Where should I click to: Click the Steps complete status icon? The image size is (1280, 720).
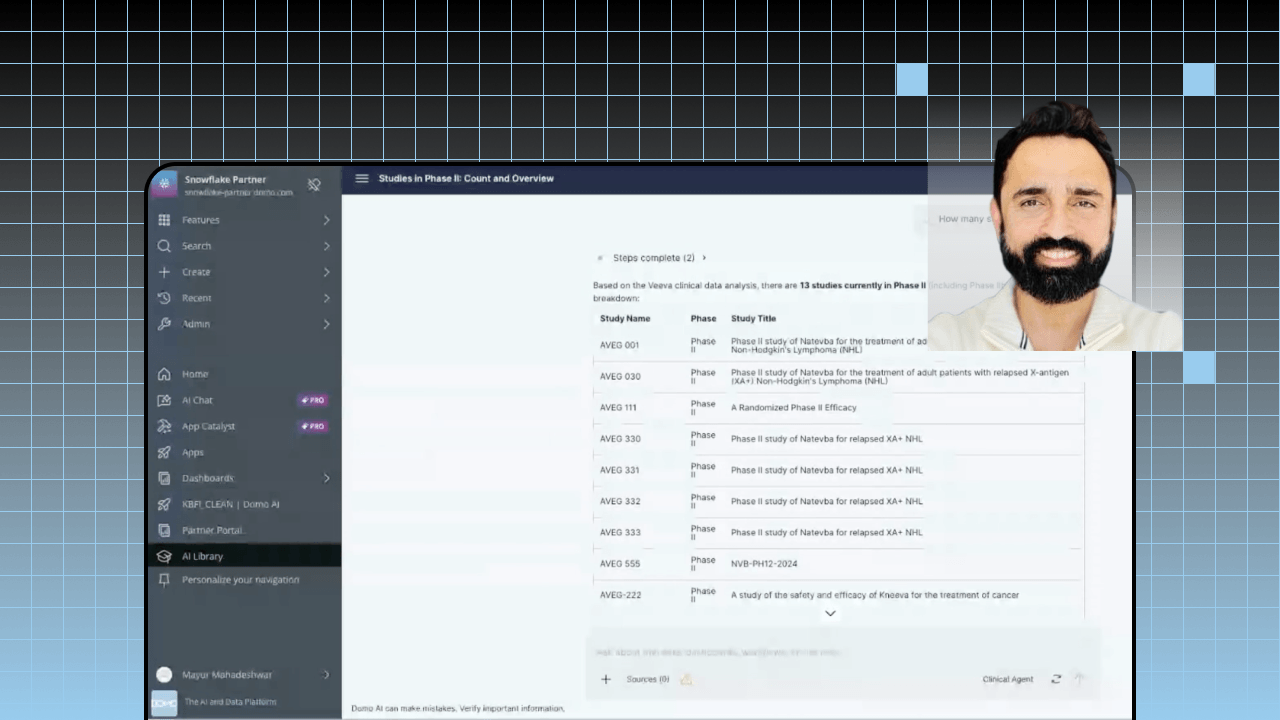(600, 258)
